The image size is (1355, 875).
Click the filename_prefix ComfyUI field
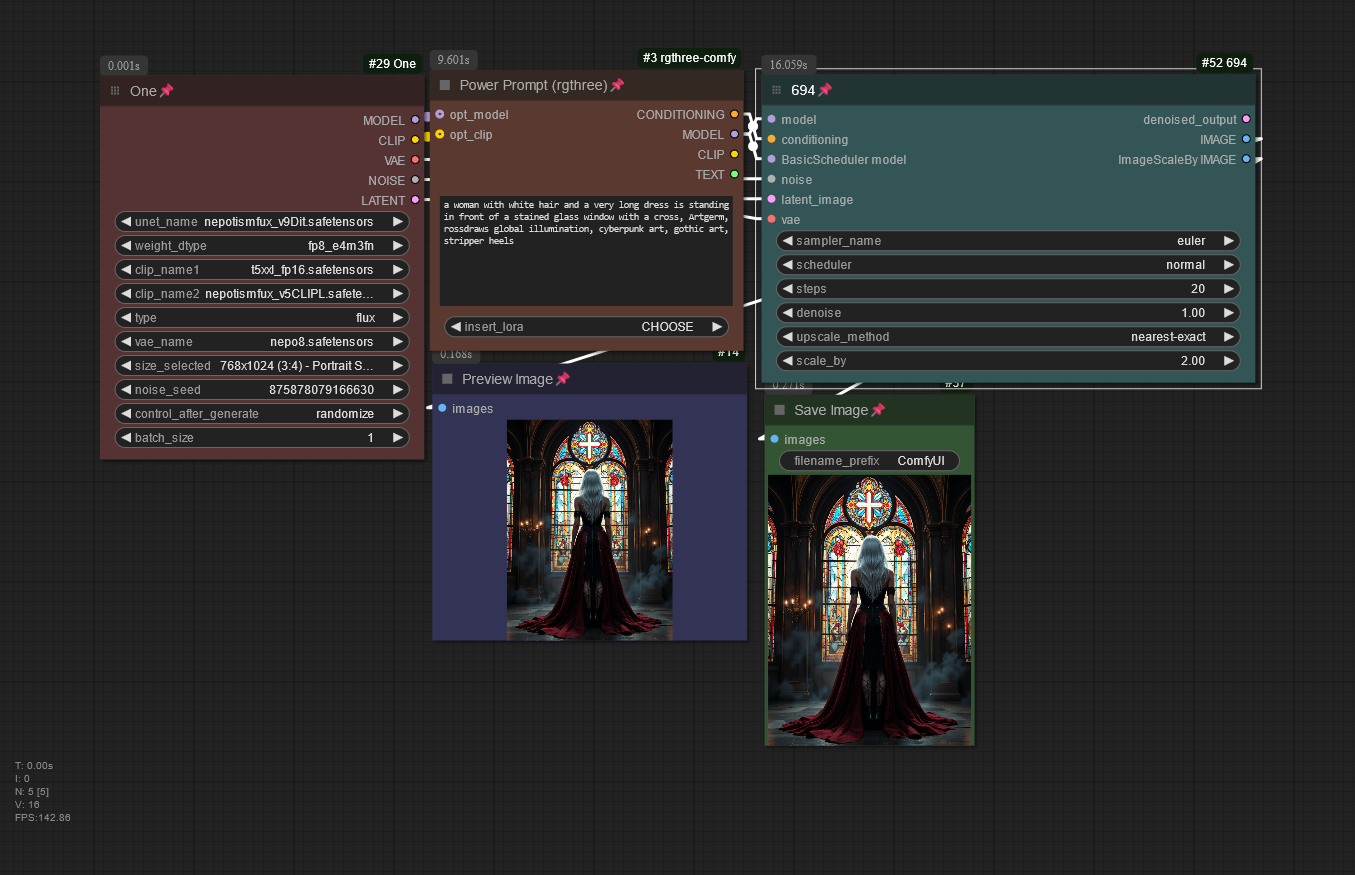tap(868, 461)
